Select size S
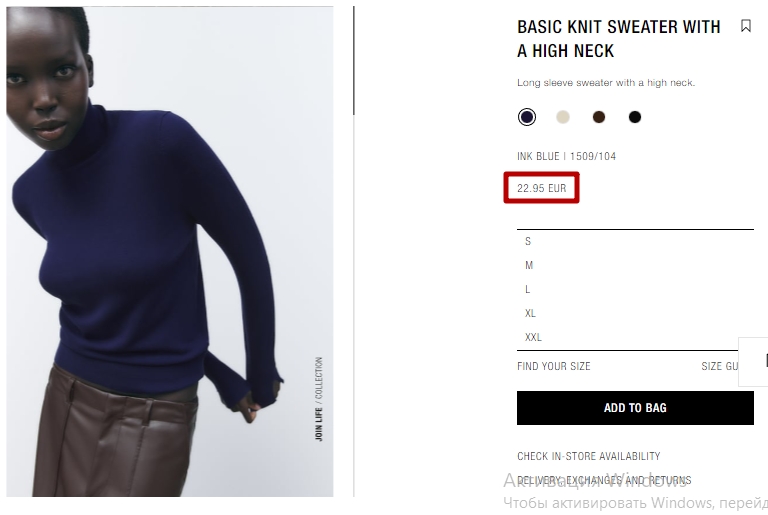768x515 pixels. 635,241
